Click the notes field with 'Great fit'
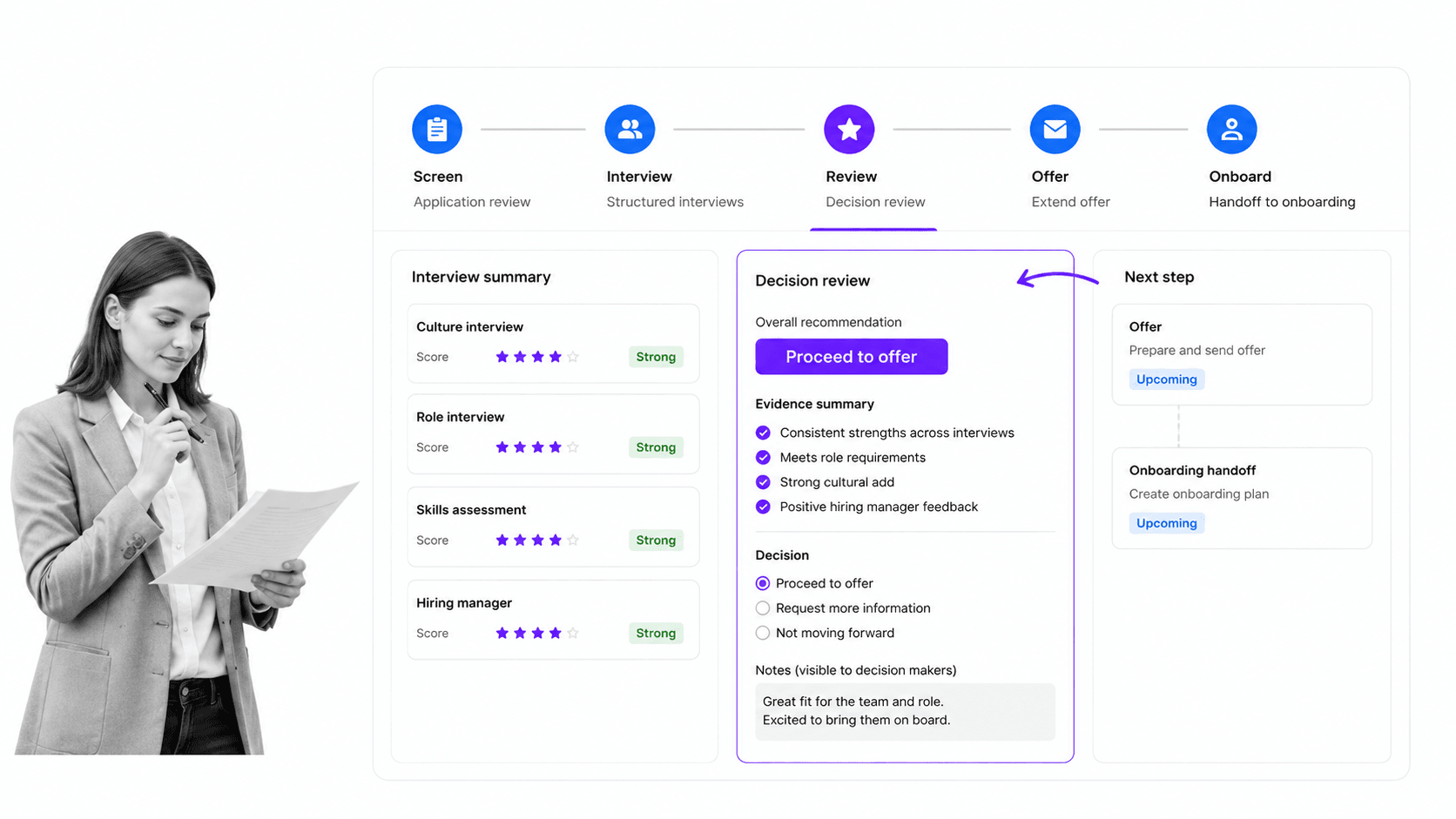Screen dimensions: 1456x819 (x=905, y=712)
